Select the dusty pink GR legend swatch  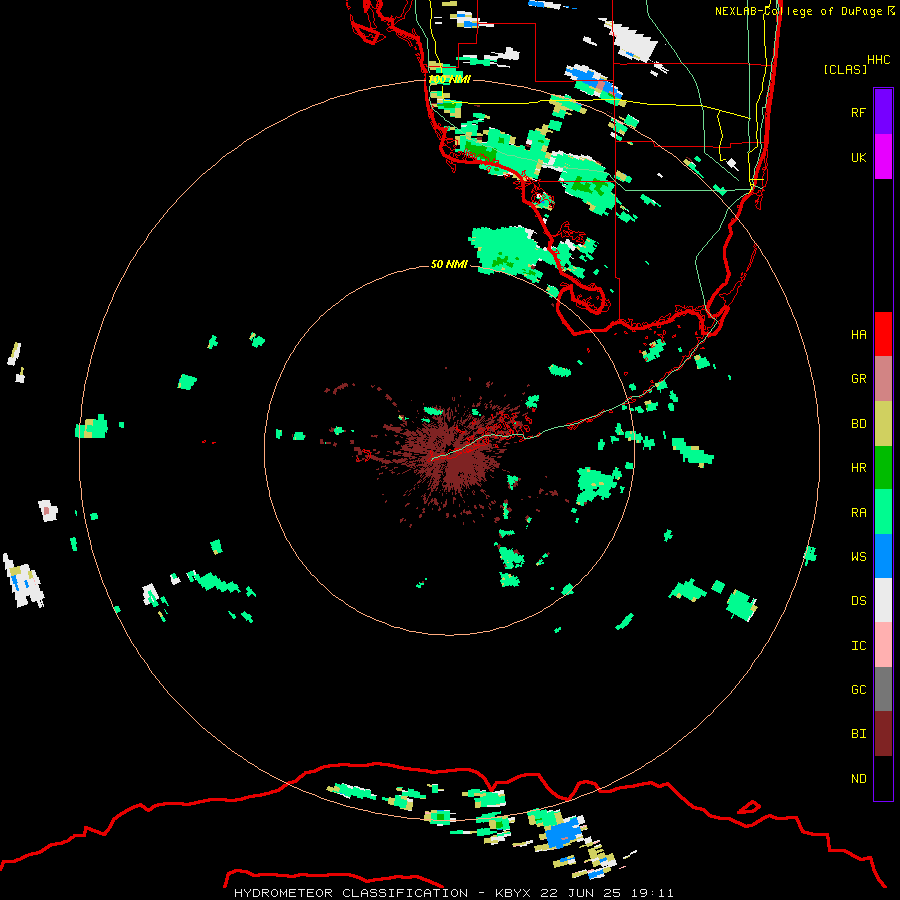[x=883, y=379]
